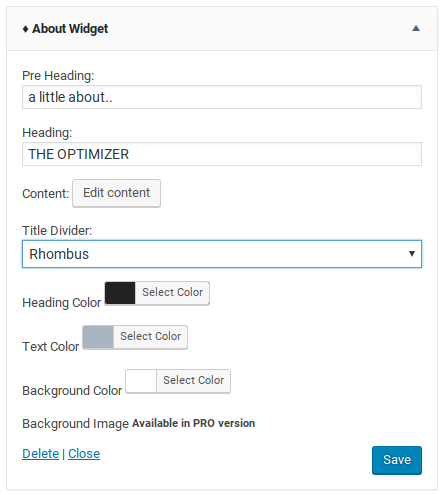Click the Available in PRO version text
The image size is (443, 495).
coord(194,423)
